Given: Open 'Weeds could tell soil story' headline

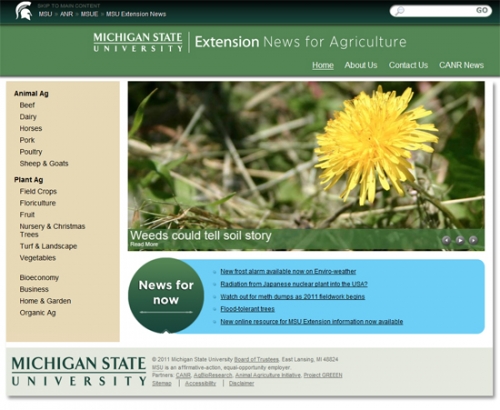Looking at the screenshot, I should 201,235.
